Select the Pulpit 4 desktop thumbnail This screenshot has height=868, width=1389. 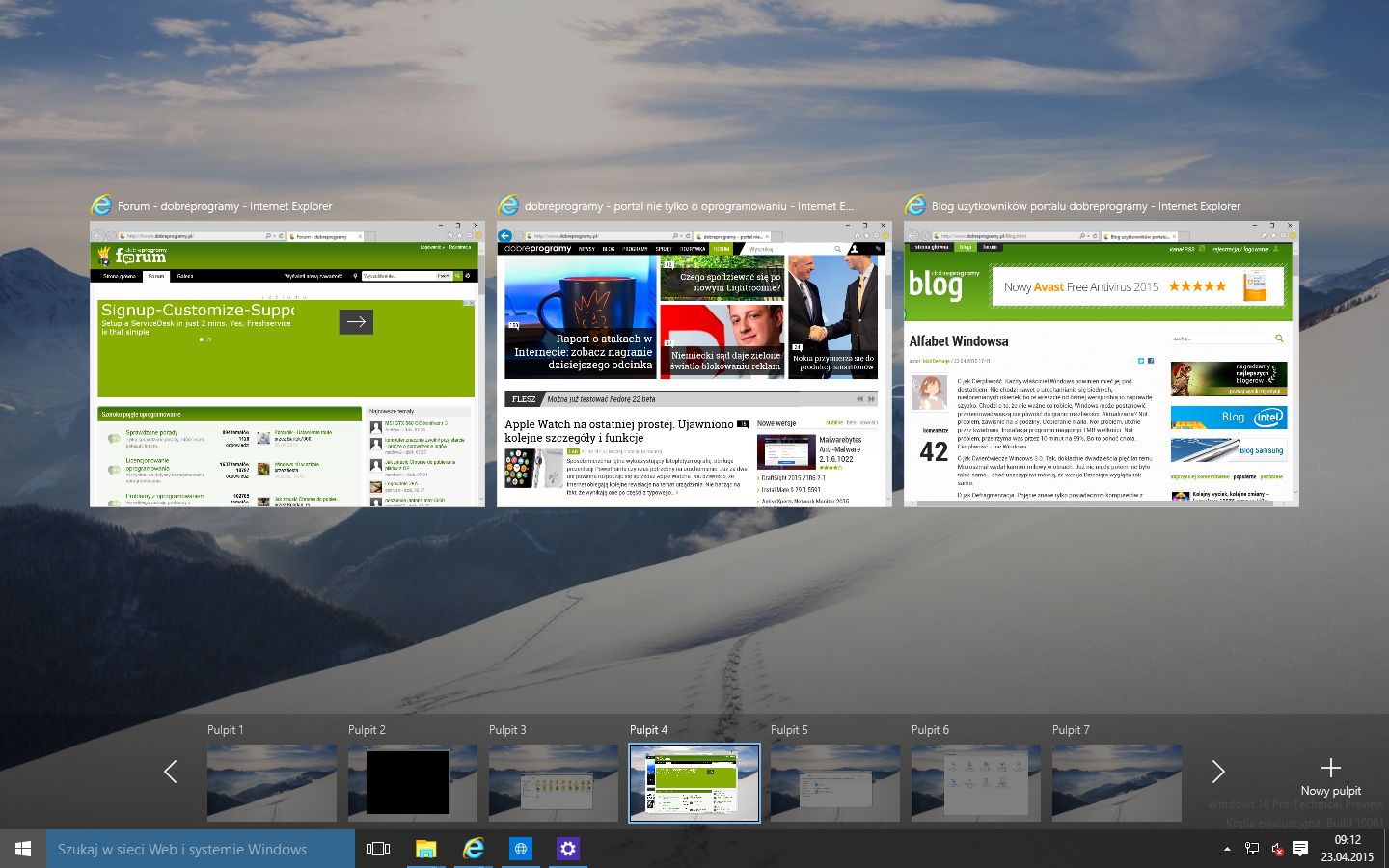[x=694, y=783]
